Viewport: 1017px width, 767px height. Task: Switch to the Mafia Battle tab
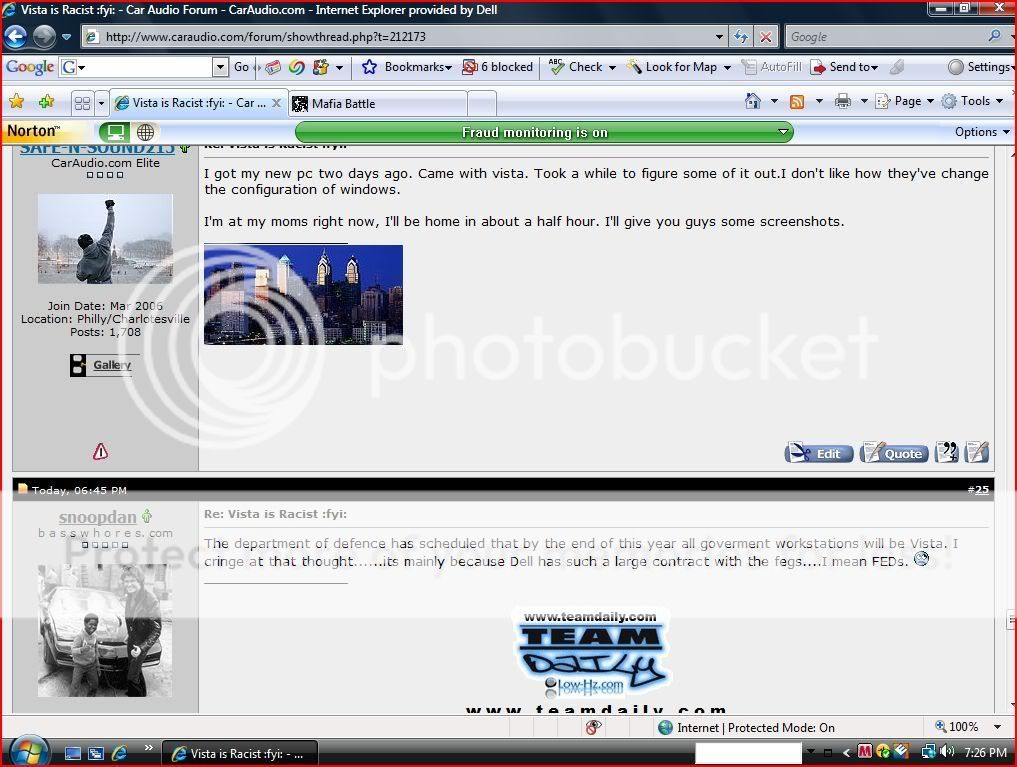pos(377,103)
